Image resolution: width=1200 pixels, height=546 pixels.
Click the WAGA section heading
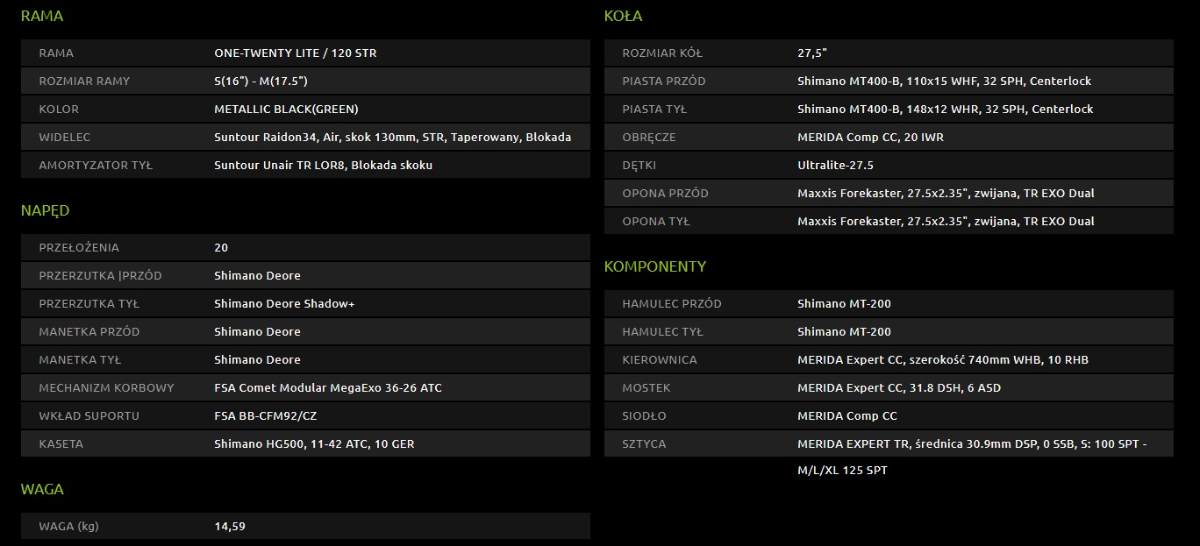[x=42, y=489]
